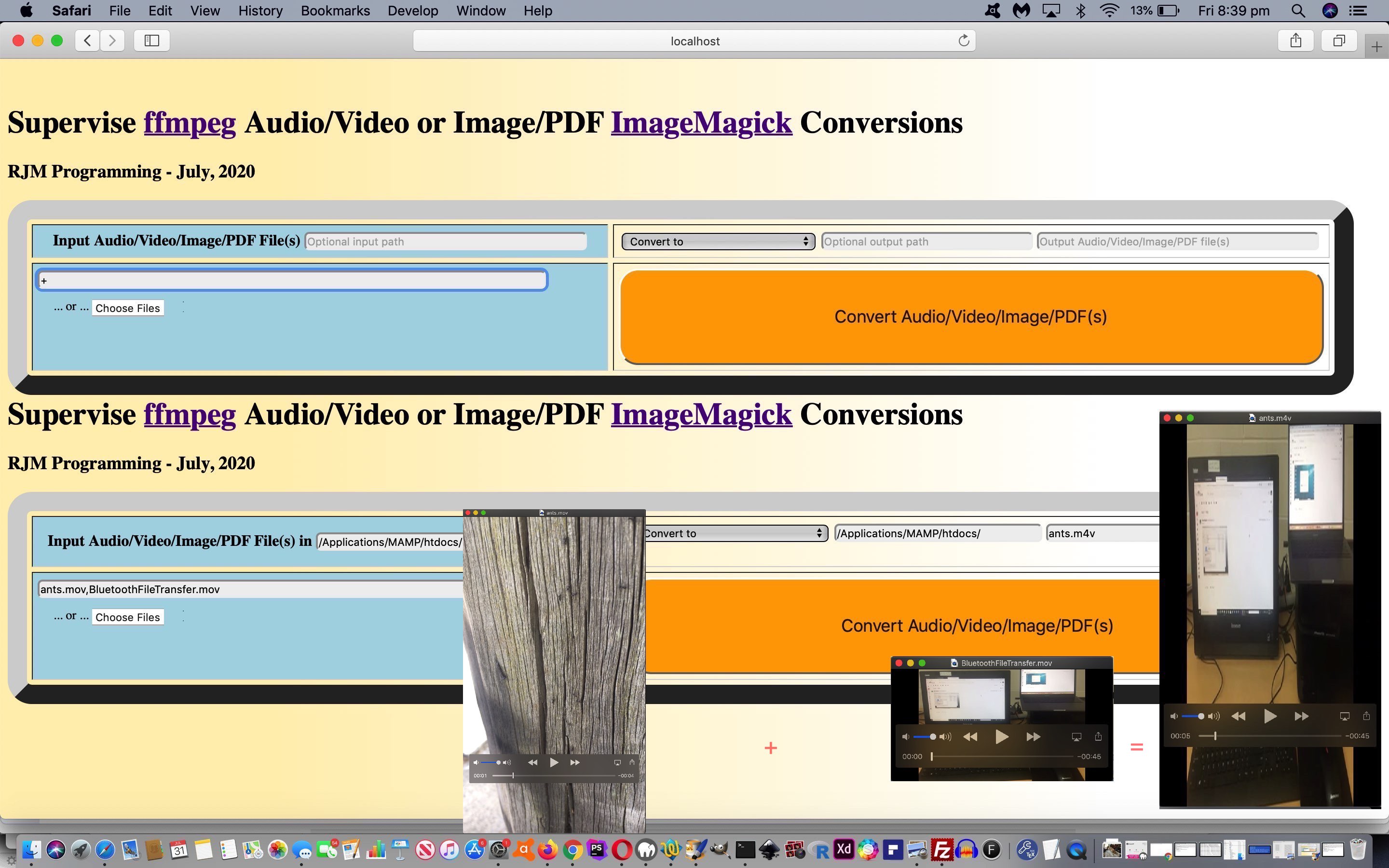This screenshot has height=868, width=1389.
Task: Show the Safari tab overview
Action: tap(1339, 40)
